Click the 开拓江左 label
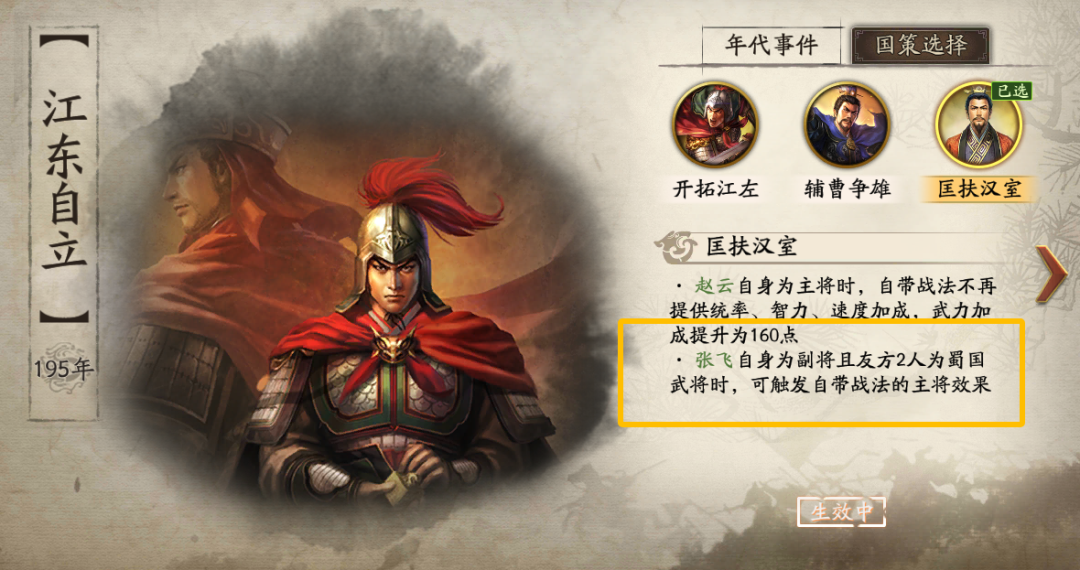1080x570 pixels. (716, 189)
